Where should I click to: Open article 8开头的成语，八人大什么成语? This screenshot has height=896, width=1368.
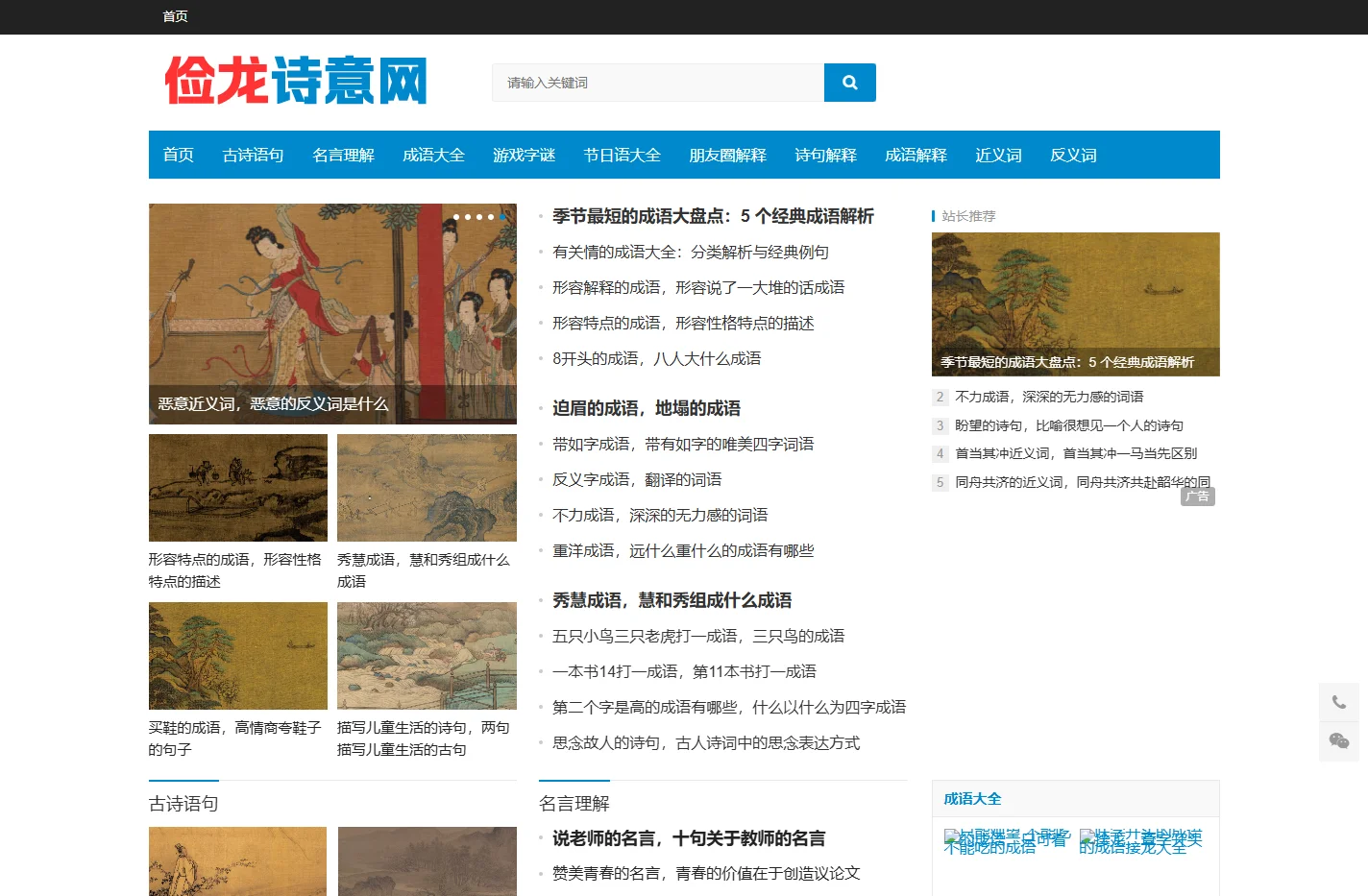656,358
